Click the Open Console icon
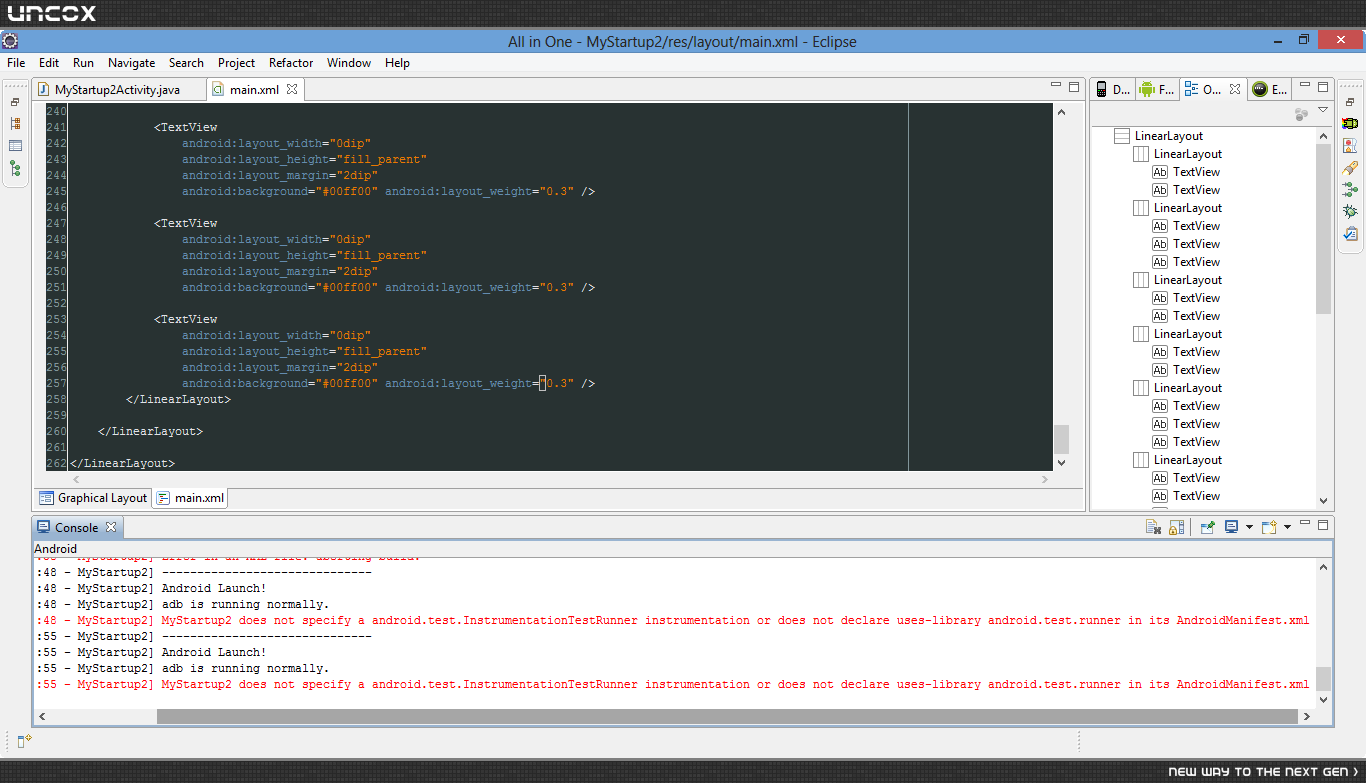 [1268, 527]
